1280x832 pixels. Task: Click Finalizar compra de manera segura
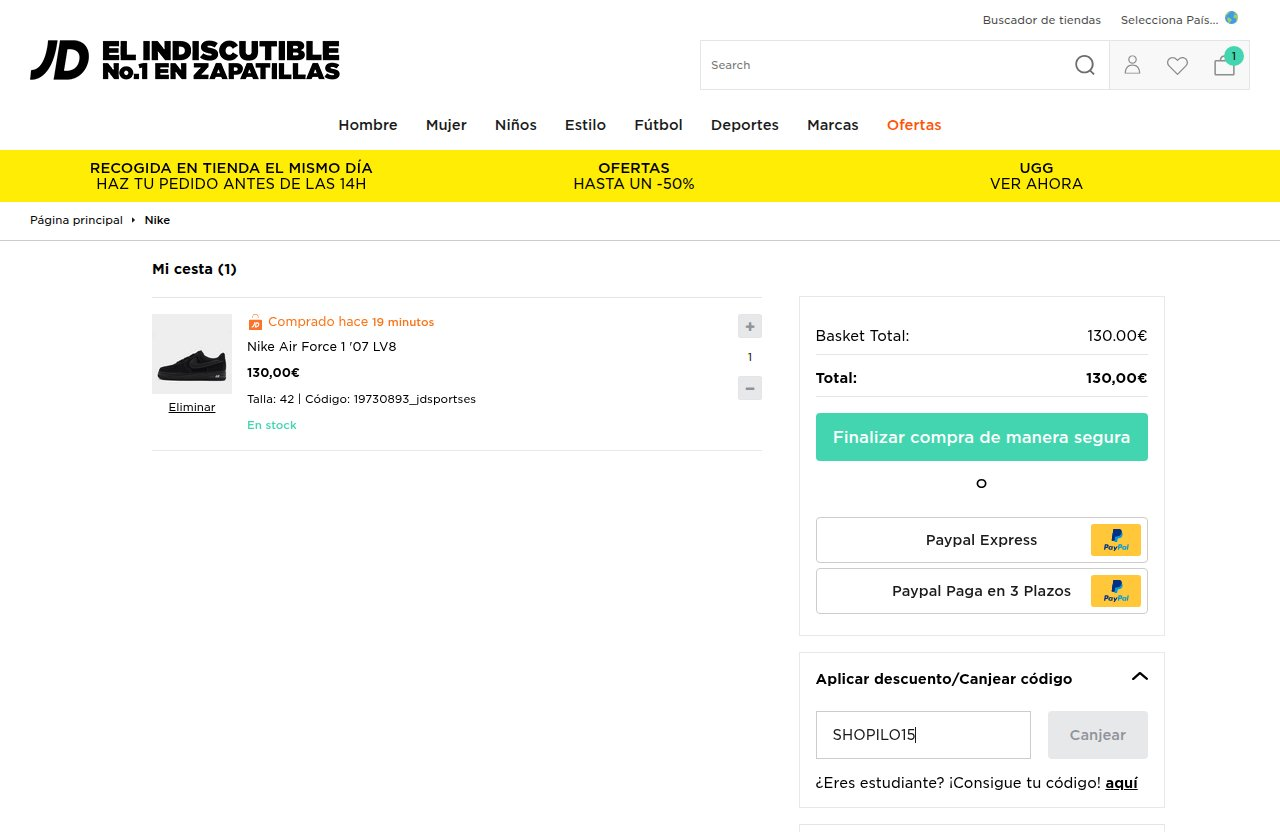coord(982,437)
